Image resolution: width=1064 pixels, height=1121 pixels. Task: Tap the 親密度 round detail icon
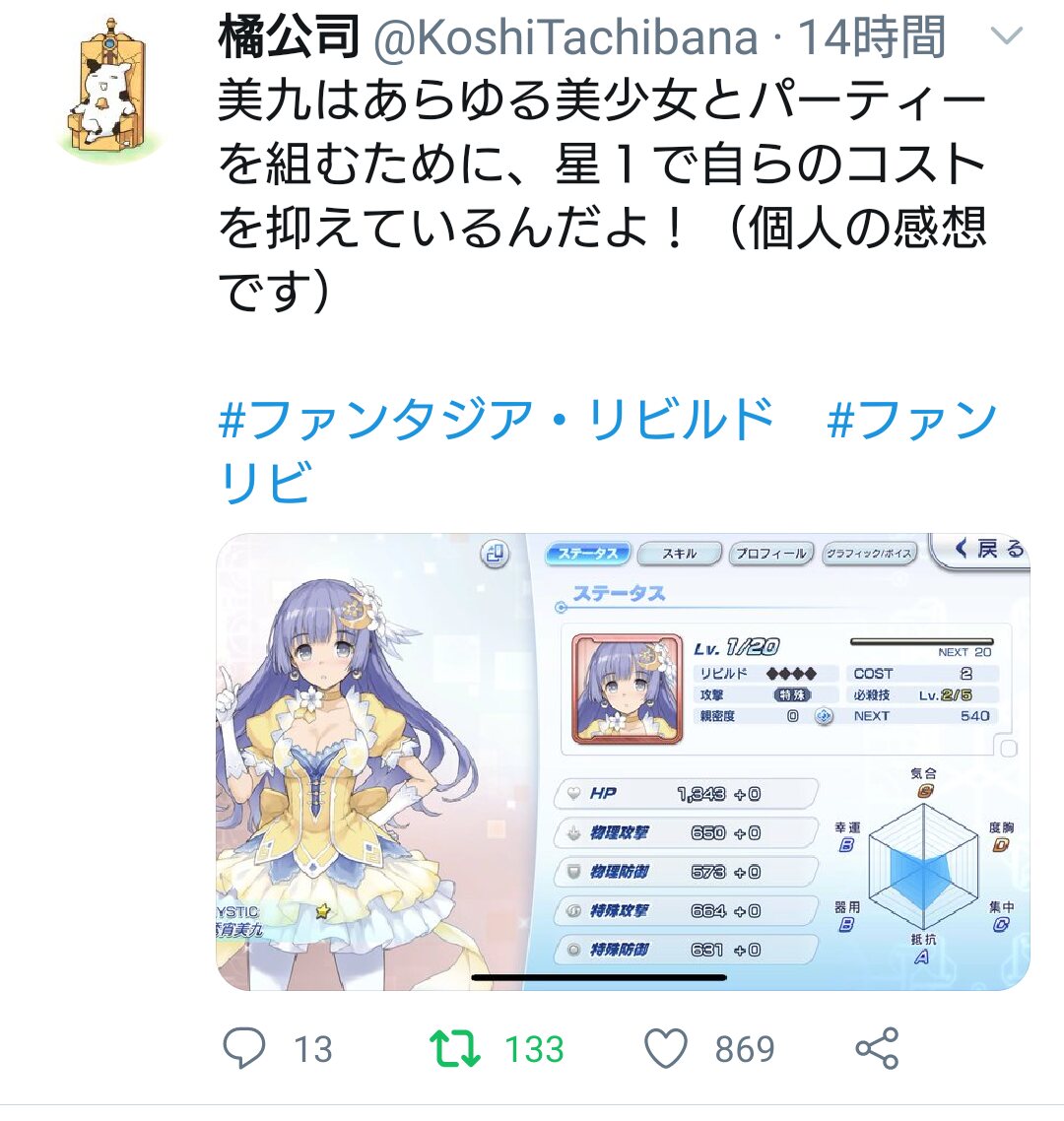(x=824, y=715)
